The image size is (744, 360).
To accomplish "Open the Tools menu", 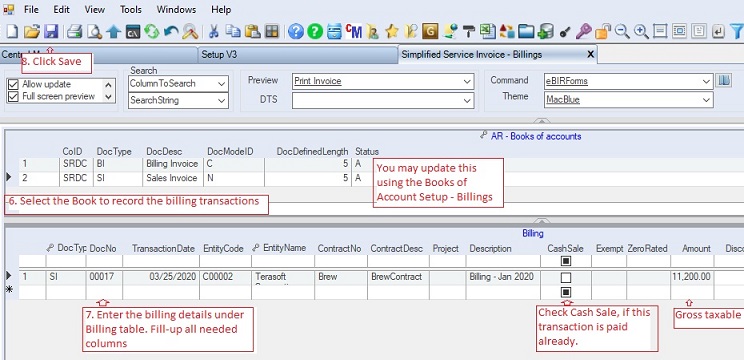I will click(130, 9).
